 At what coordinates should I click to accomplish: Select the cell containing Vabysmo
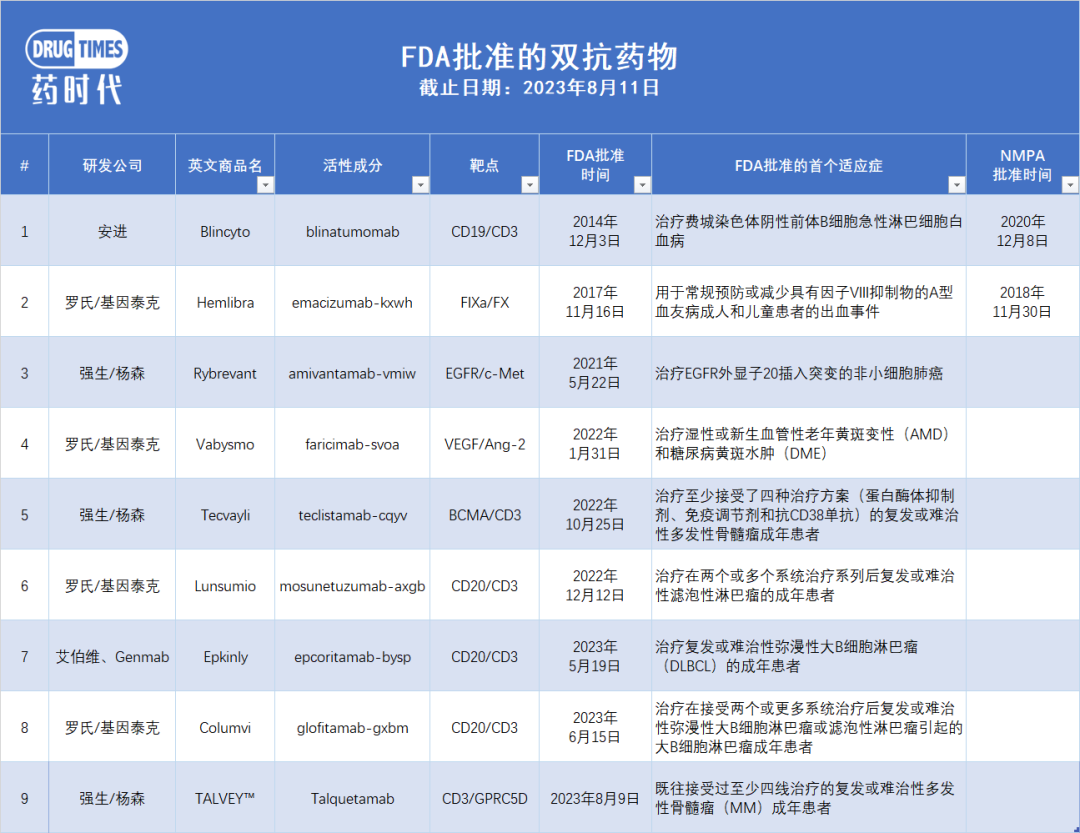coord(225,444)
